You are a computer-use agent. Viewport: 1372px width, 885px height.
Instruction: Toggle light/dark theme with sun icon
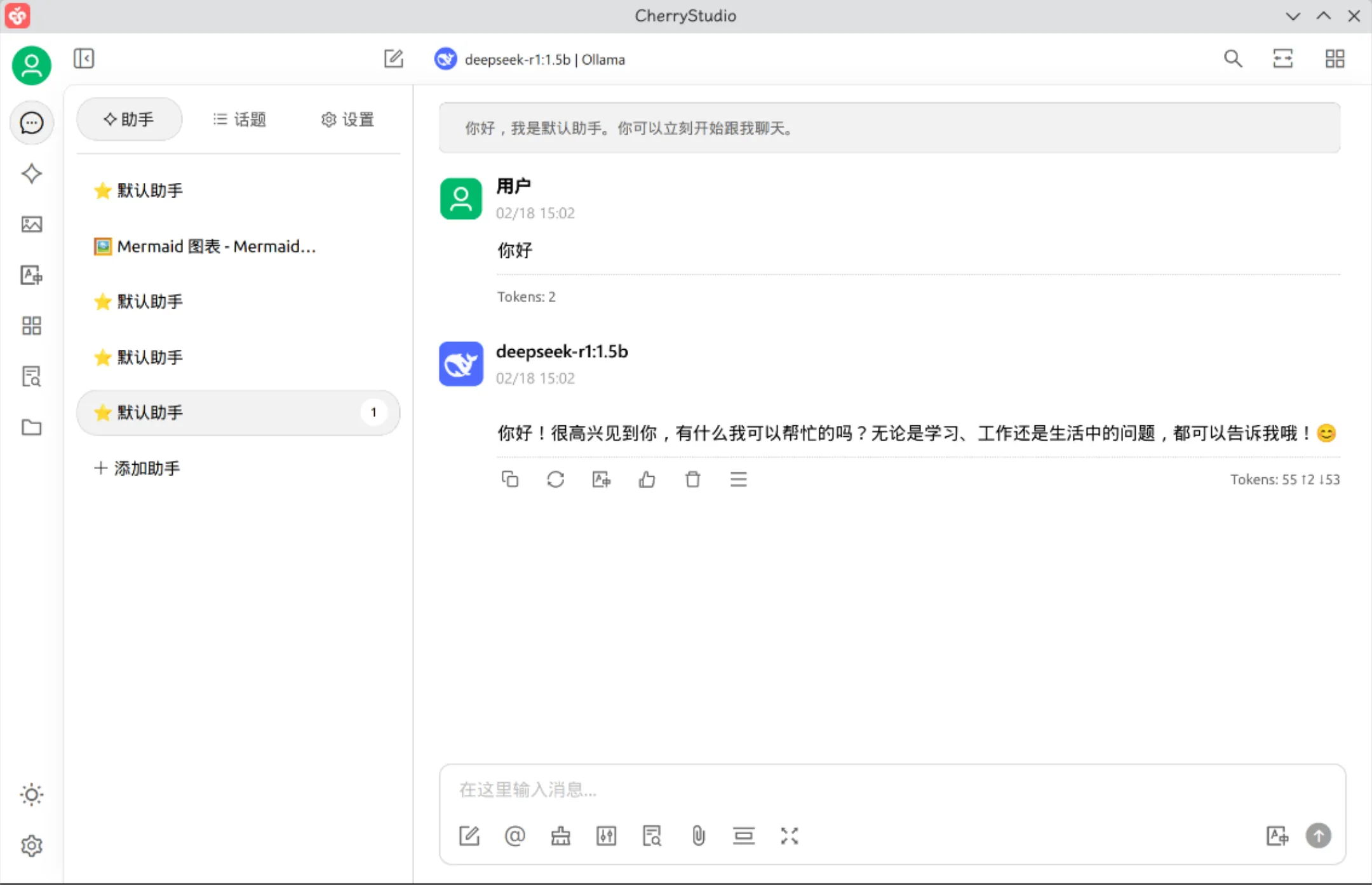[x=31, y=794]
